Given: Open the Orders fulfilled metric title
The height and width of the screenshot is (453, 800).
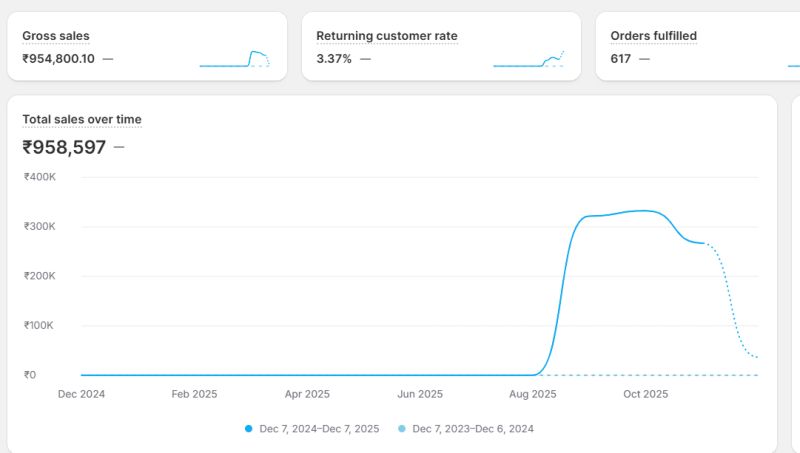Looking at the screenshot, I should pos(653,36).
